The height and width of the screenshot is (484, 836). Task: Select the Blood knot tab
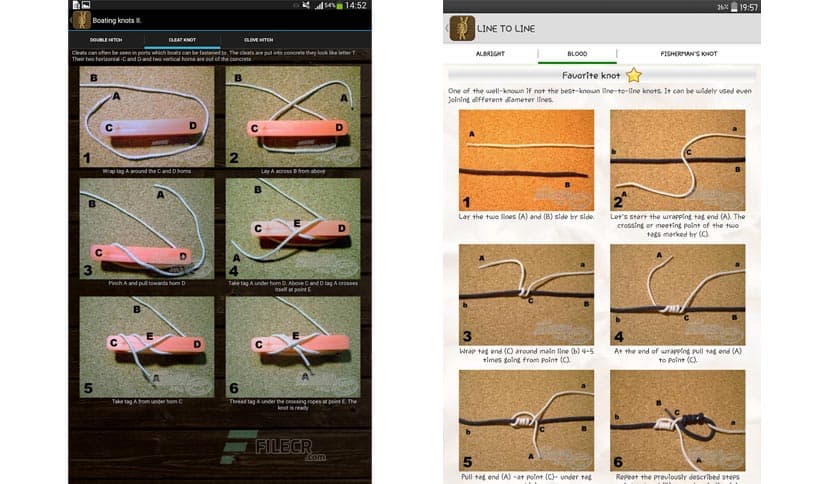tap(577, 54)
